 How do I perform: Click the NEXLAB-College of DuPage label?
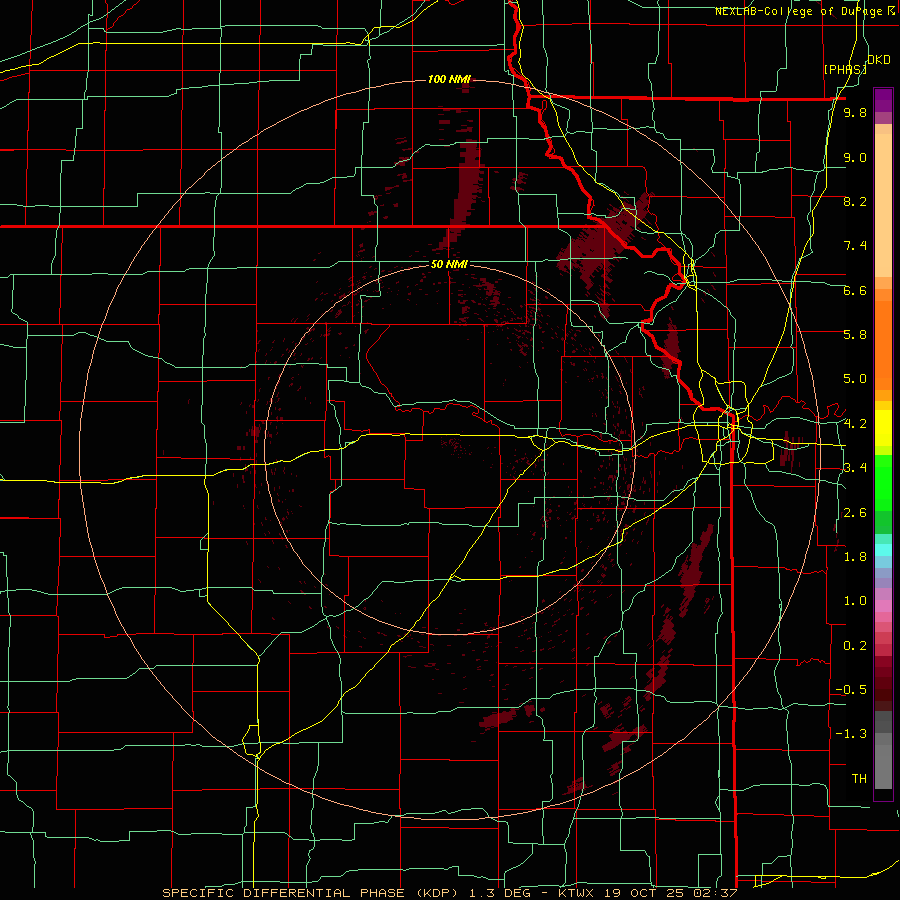pyautogui.click(x=798, y=11)
